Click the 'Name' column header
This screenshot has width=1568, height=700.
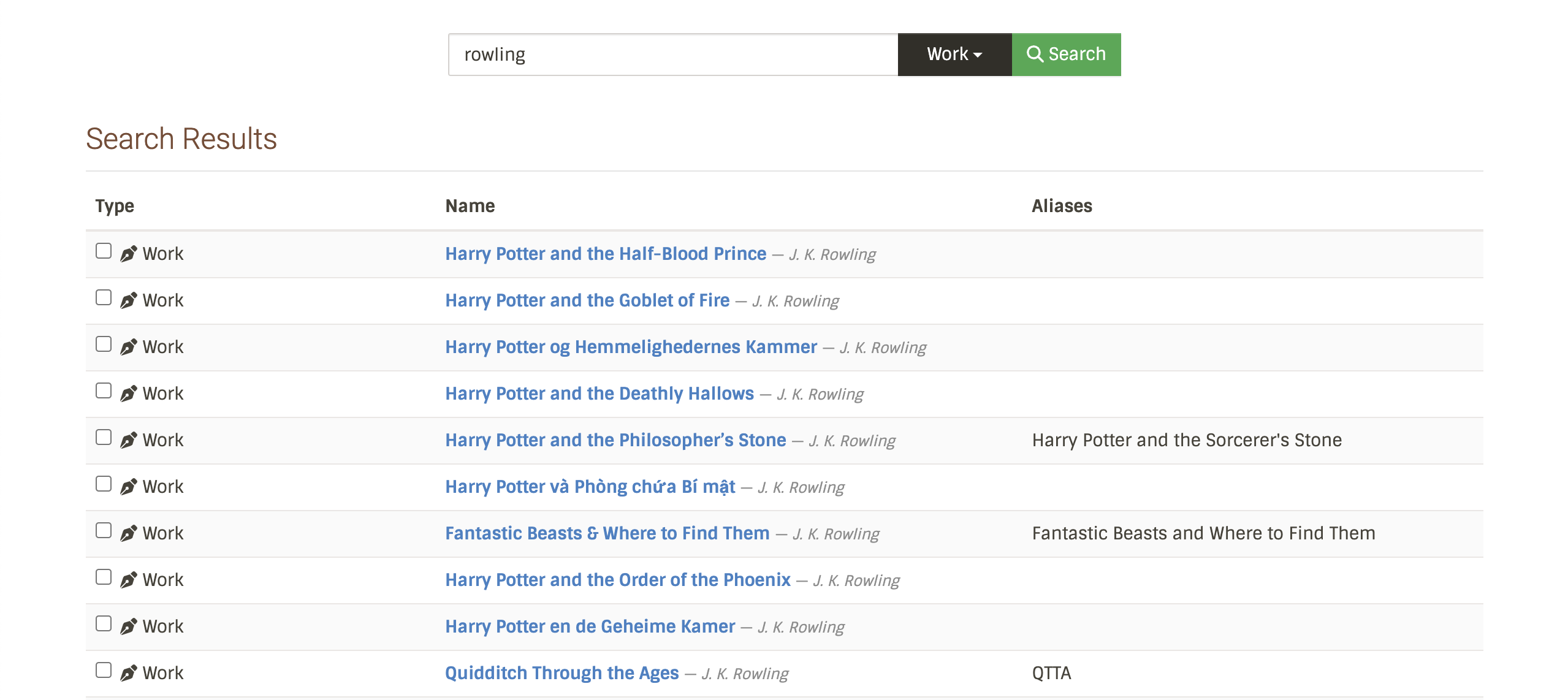point(470,206)
